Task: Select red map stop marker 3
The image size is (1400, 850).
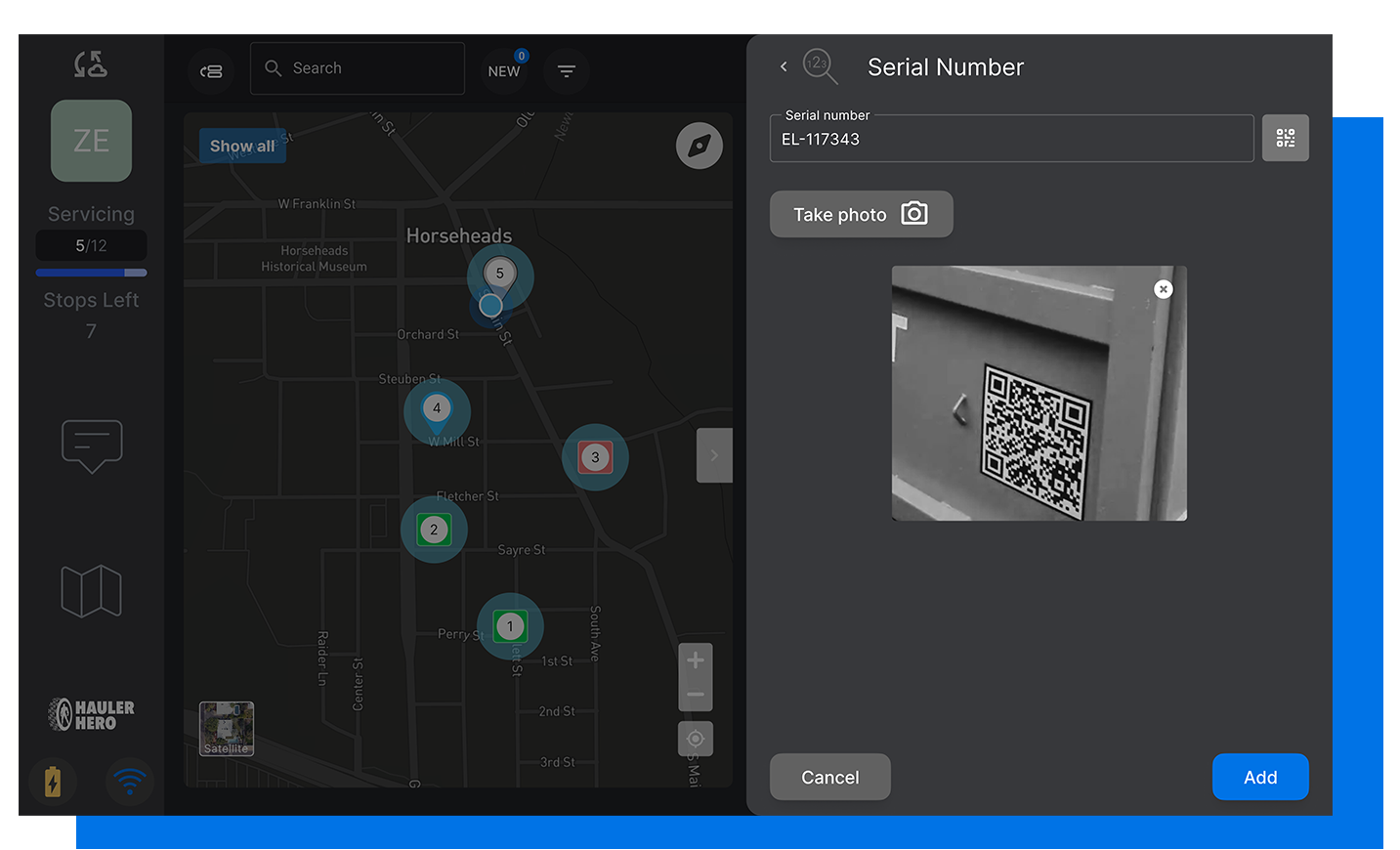Action: point(595,457)
